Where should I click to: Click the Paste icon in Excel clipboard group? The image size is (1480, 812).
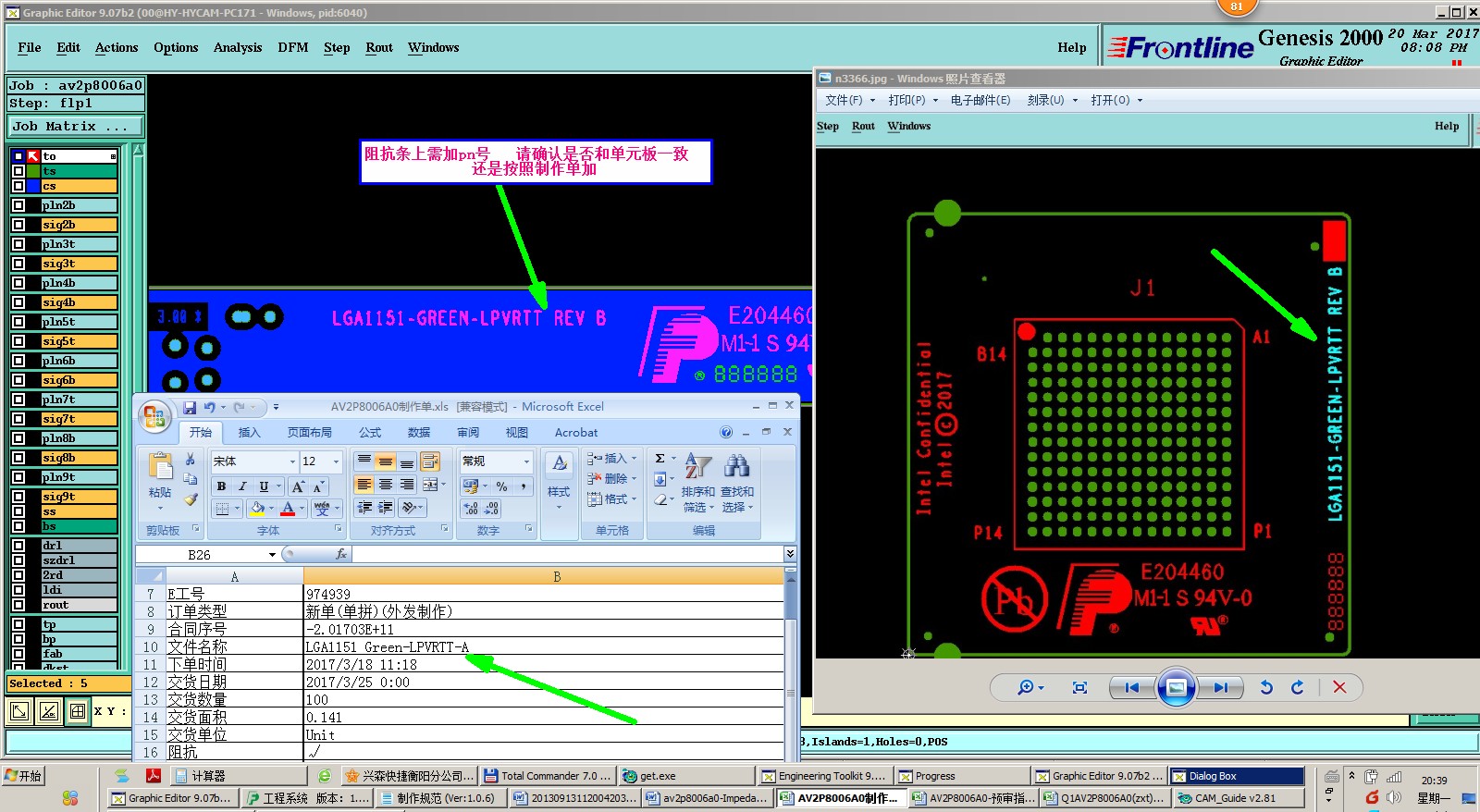pyautogui.click(x=160, y=468)
